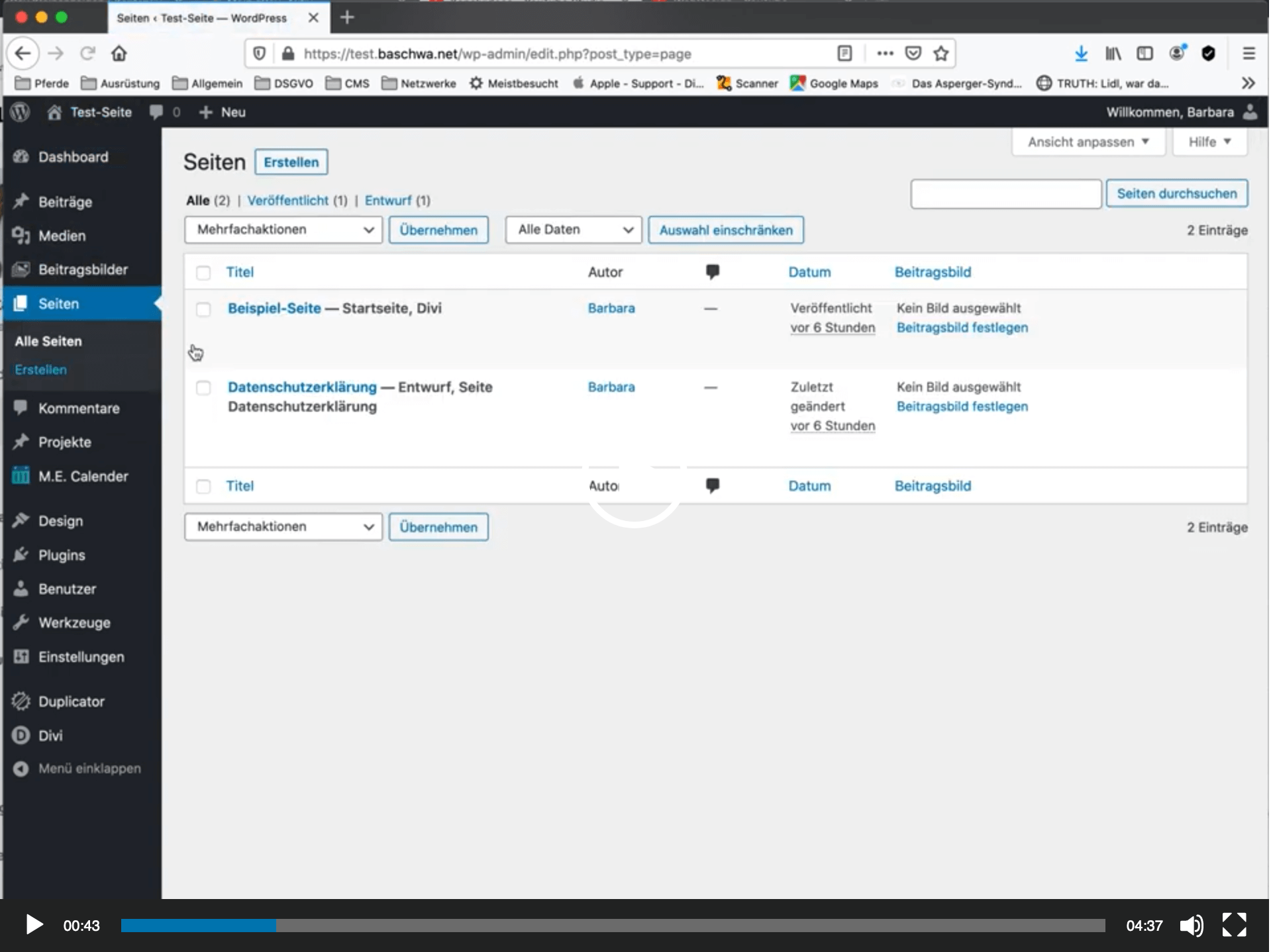This screenshot has width=1273, height=952.
Task: Expand the Ansicht anpassen panel
Action: coord(1088,142)
